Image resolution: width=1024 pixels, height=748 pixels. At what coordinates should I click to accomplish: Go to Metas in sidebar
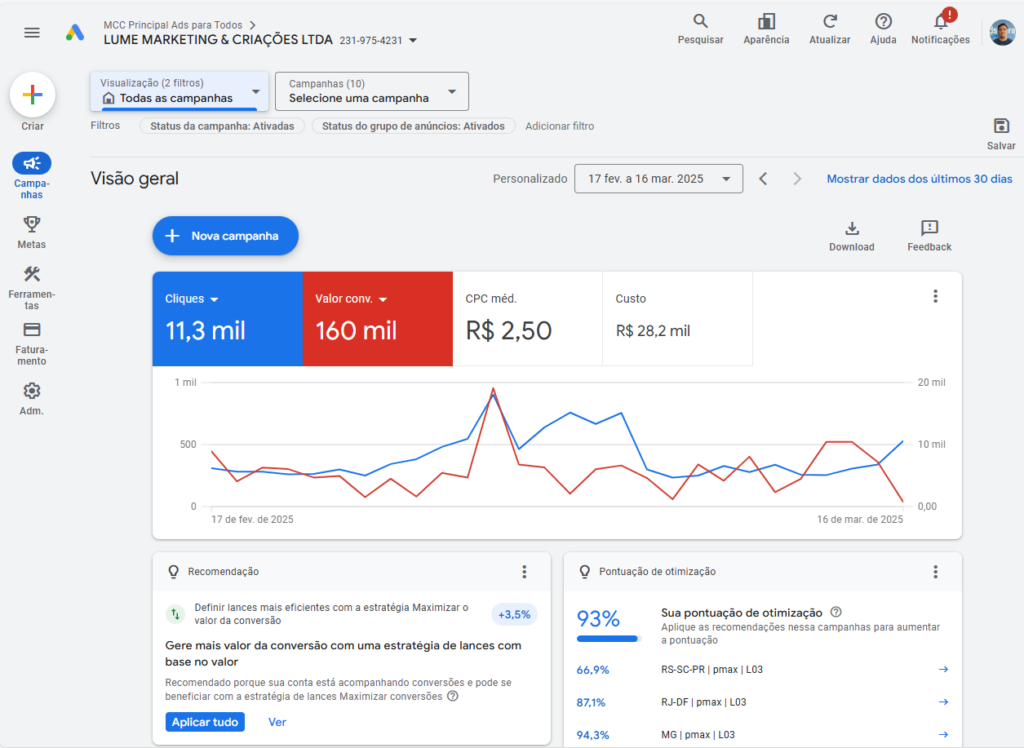click(32, 225)
